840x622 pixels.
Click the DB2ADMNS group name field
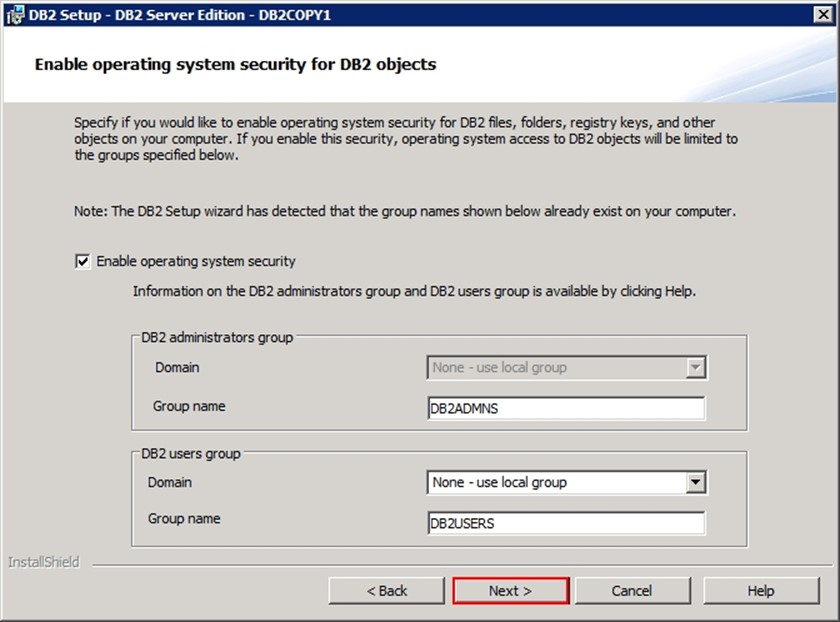(565, 408)
